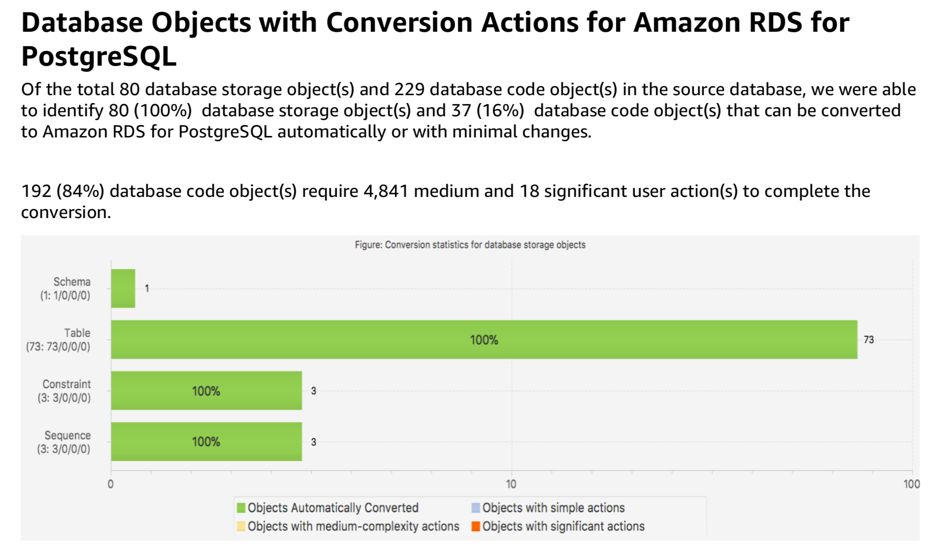Image resolution: width=939 pixels, height=556 pixels.
Task: Click the yellow medium-complexity actions legend swatch
Action: (241, 526)
